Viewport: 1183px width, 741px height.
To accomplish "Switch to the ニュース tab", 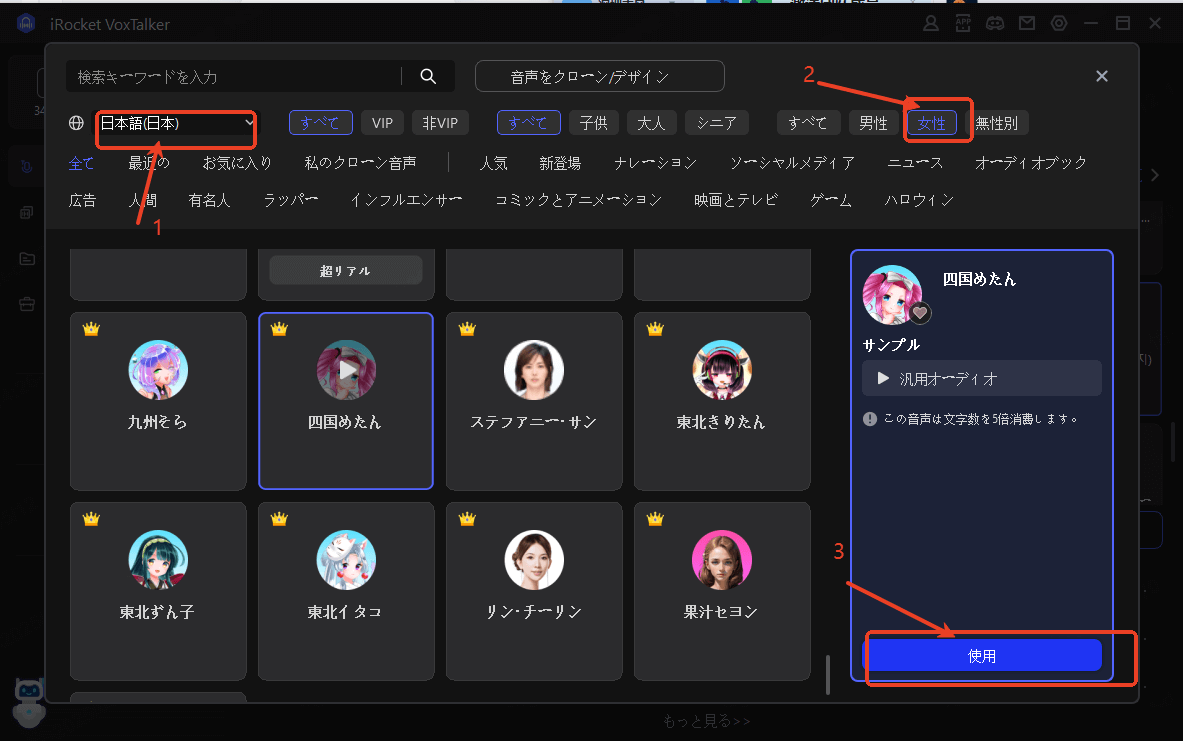I will (x=915, y=163).
